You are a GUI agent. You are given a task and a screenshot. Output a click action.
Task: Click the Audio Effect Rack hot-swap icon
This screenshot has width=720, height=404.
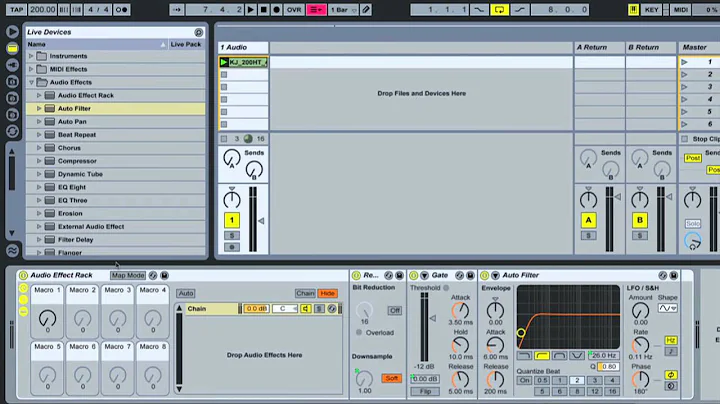tap(153, 275)
